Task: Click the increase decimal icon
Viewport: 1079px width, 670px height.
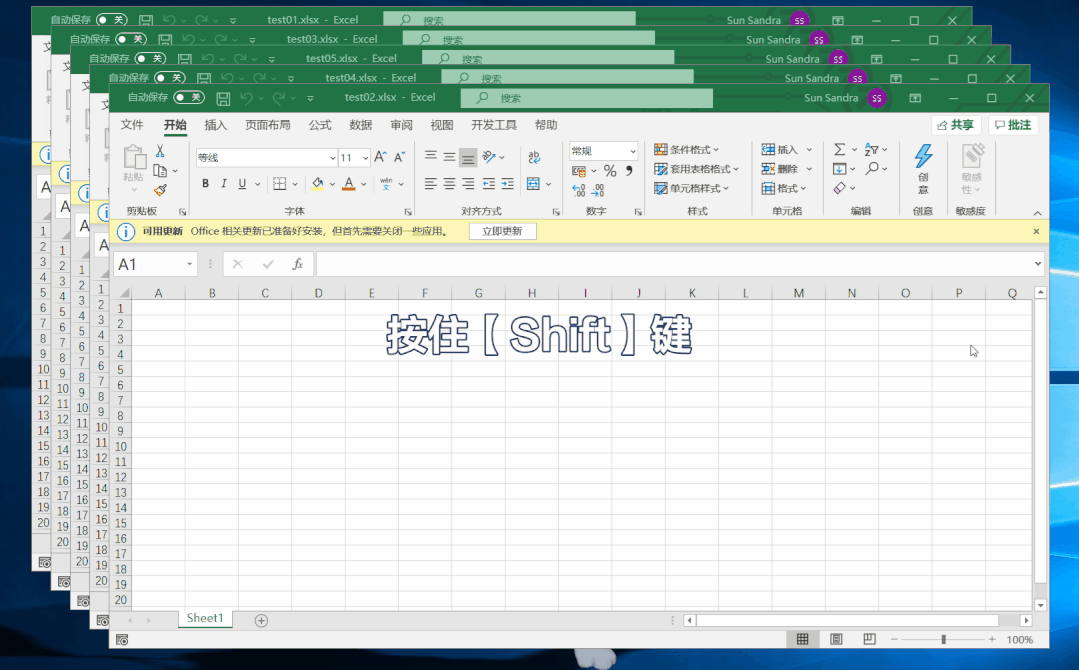Action: tap(579, 190)
